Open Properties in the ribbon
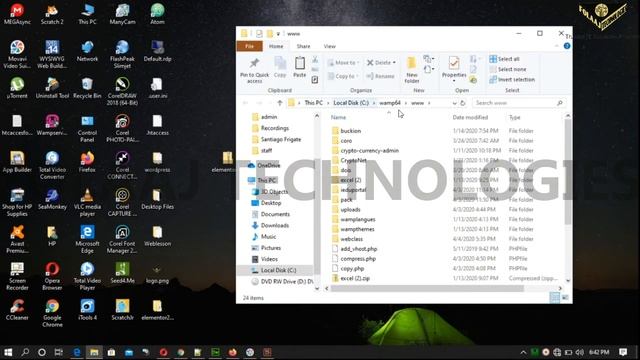The width and height of the screenshot is (640, 360). 454,69
